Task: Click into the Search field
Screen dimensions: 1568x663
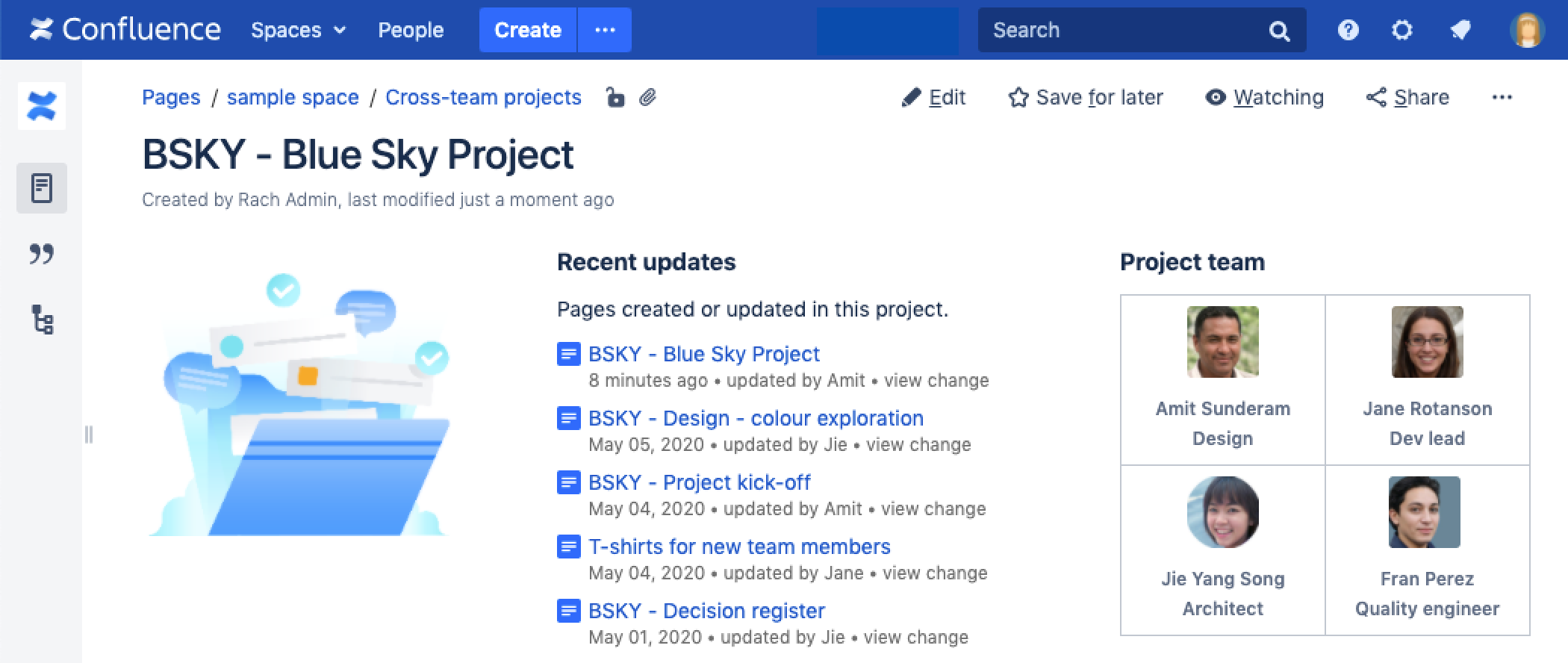Action: pos(1120,31)
